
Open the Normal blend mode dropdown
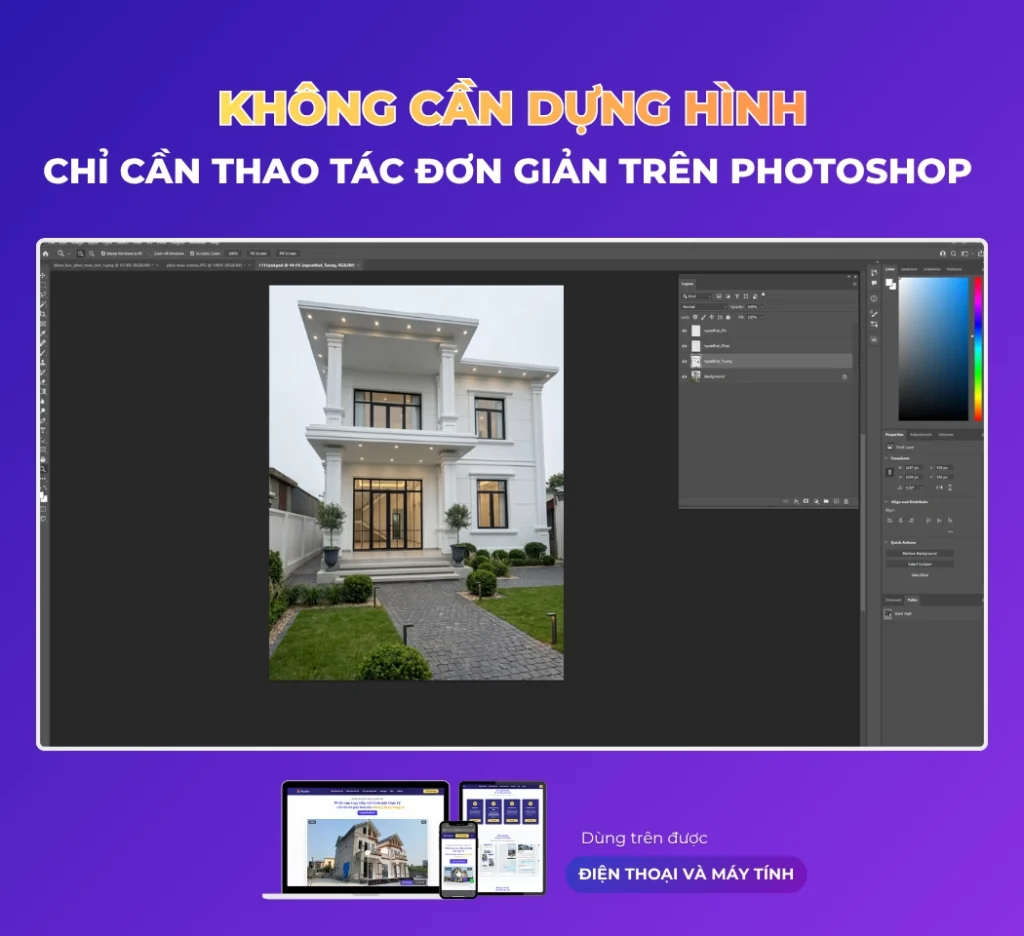tap(704, 307)
